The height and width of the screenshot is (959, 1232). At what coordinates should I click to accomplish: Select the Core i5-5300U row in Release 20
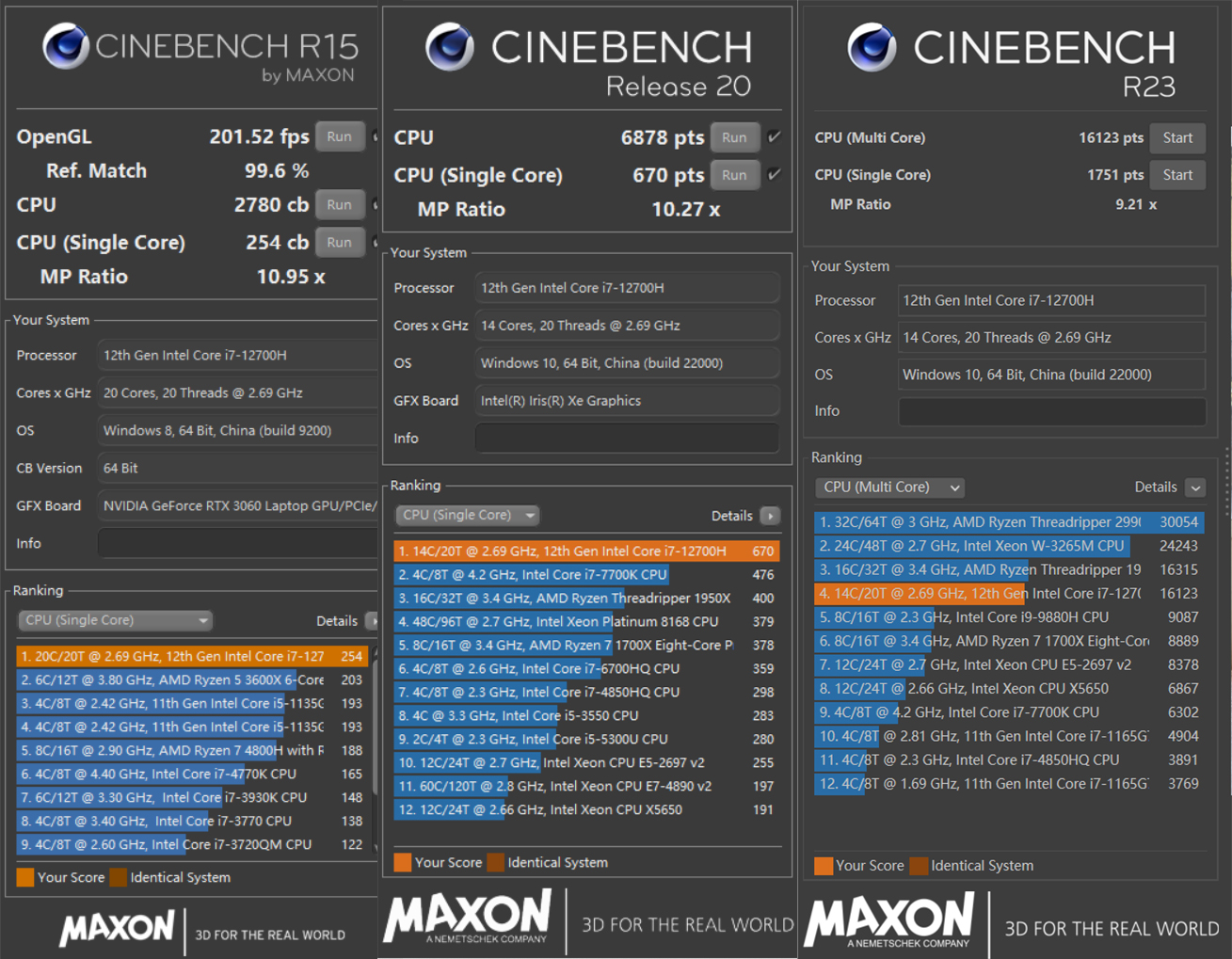(x=587, y=739)
